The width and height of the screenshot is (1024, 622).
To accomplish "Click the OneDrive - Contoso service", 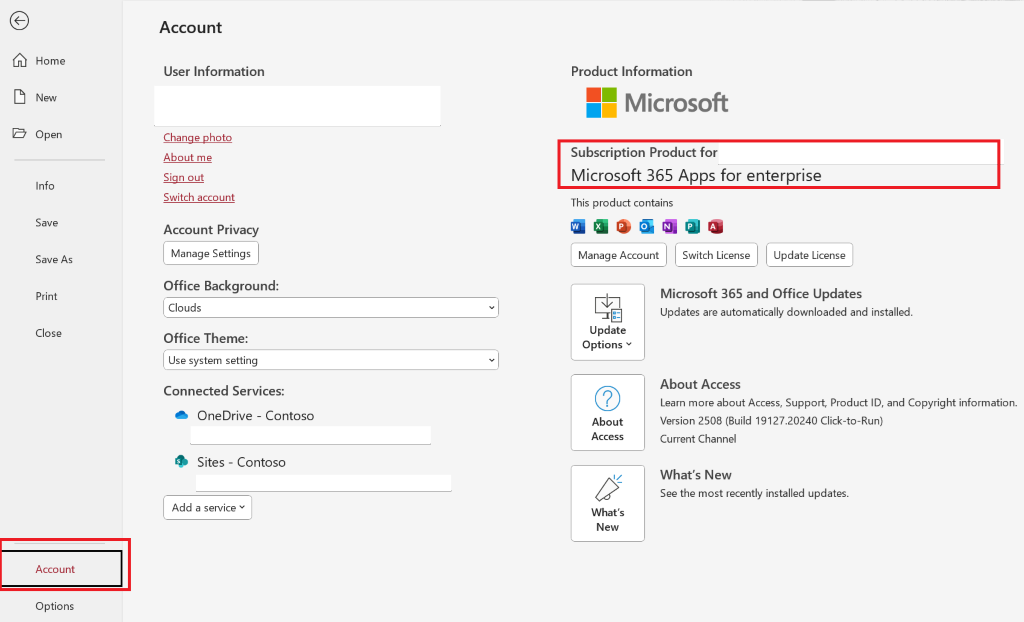I will (x=255, y=416).
